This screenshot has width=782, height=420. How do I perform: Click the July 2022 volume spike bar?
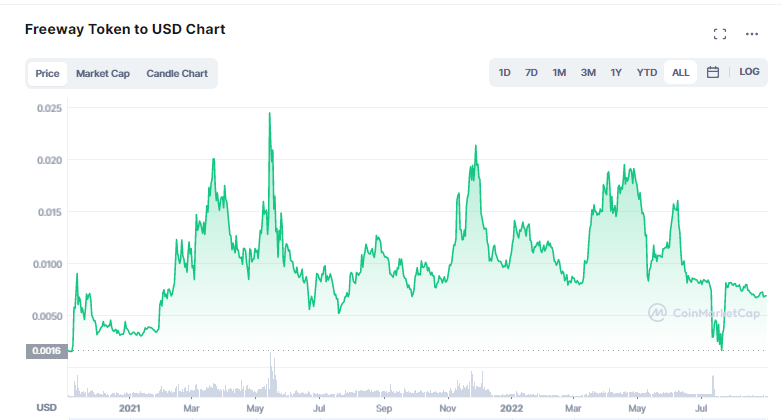713,386
